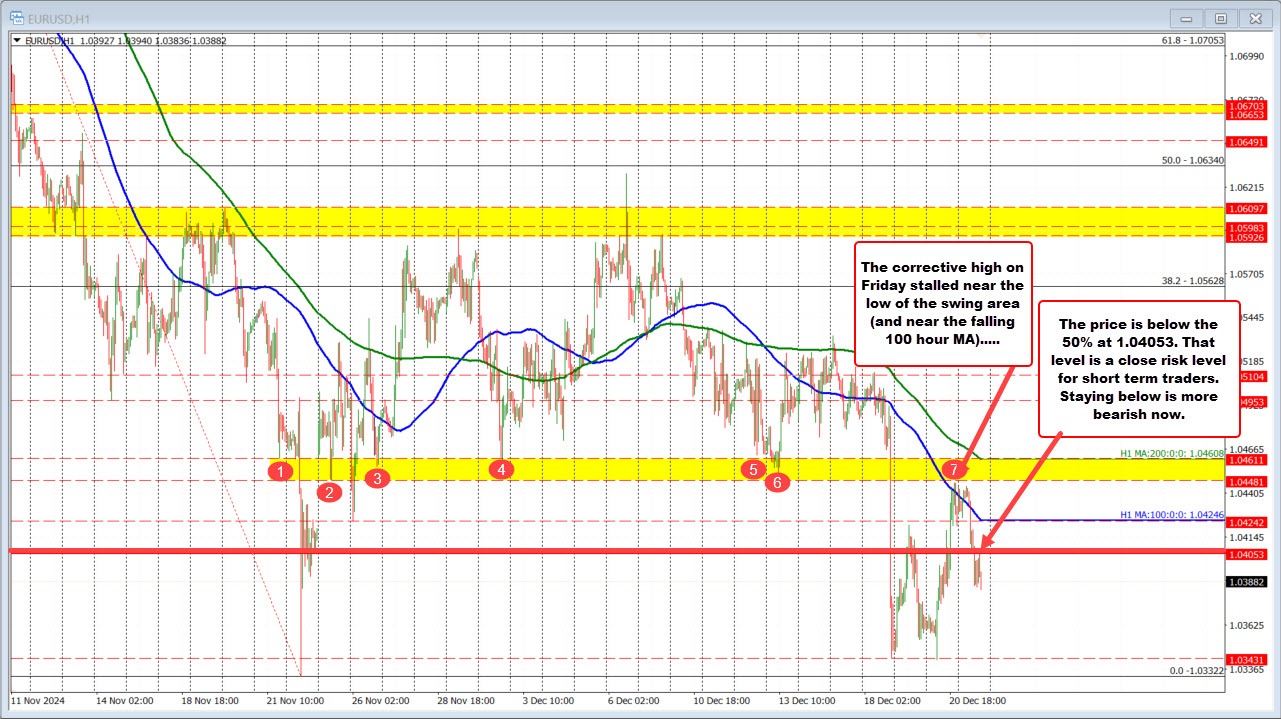Restore the chart window size
The width and height of the screenshot is (1281, 719).
[x=1220, y=17]
